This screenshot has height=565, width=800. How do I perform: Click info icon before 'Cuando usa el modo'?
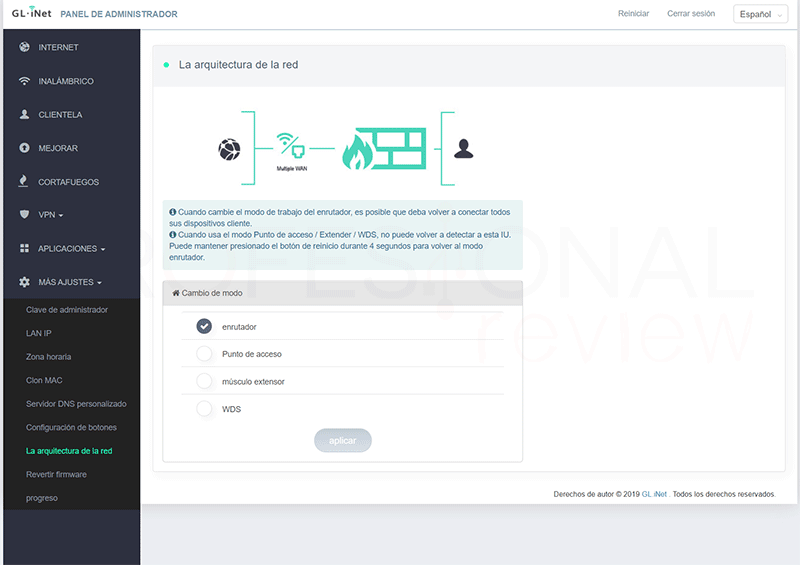(172, 235)
